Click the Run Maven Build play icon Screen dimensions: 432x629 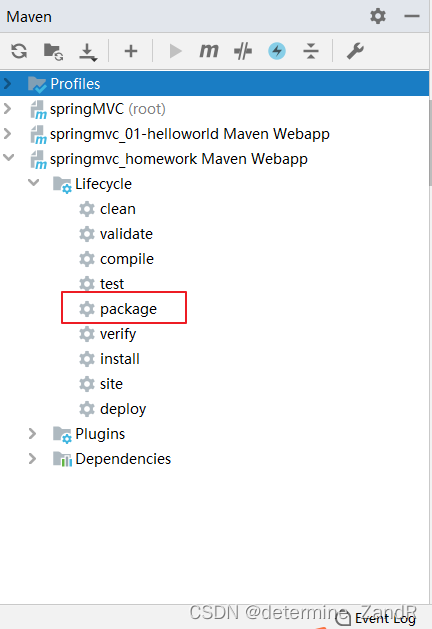[175, 51]
